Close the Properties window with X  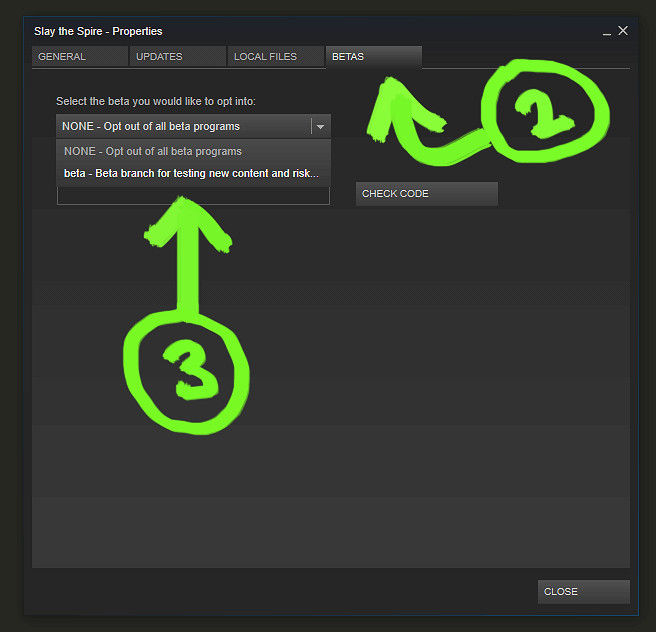pos(623,31)
